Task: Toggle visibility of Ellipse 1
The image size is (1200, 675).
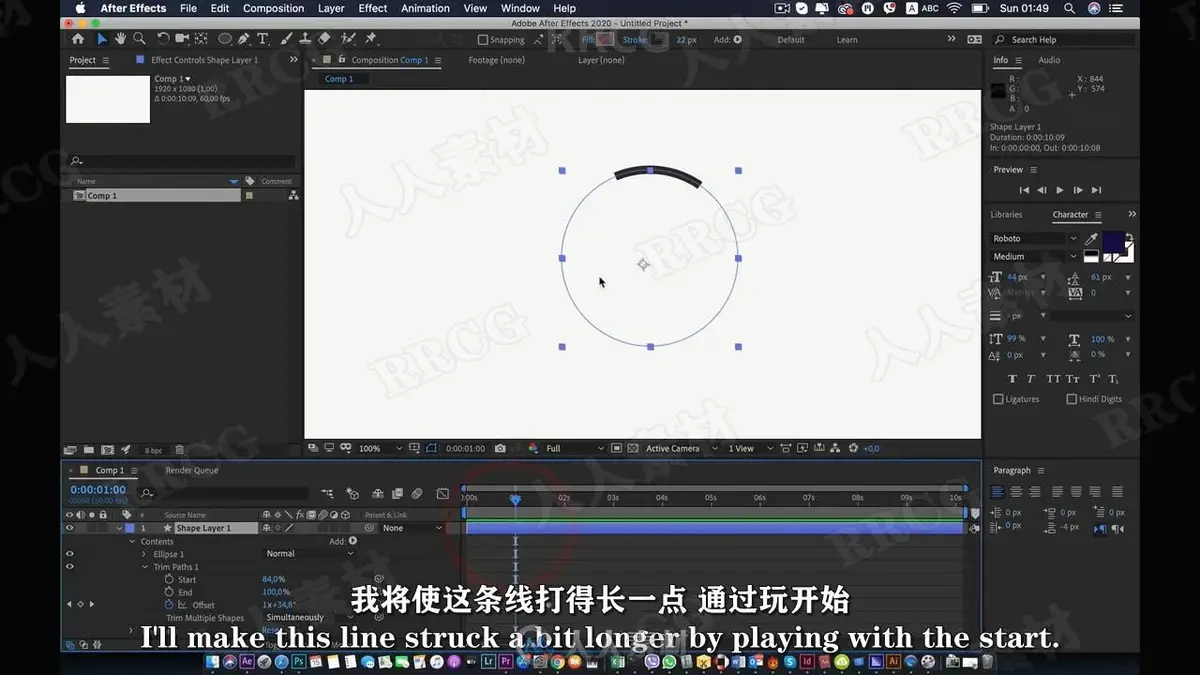Action: (69, 554)
